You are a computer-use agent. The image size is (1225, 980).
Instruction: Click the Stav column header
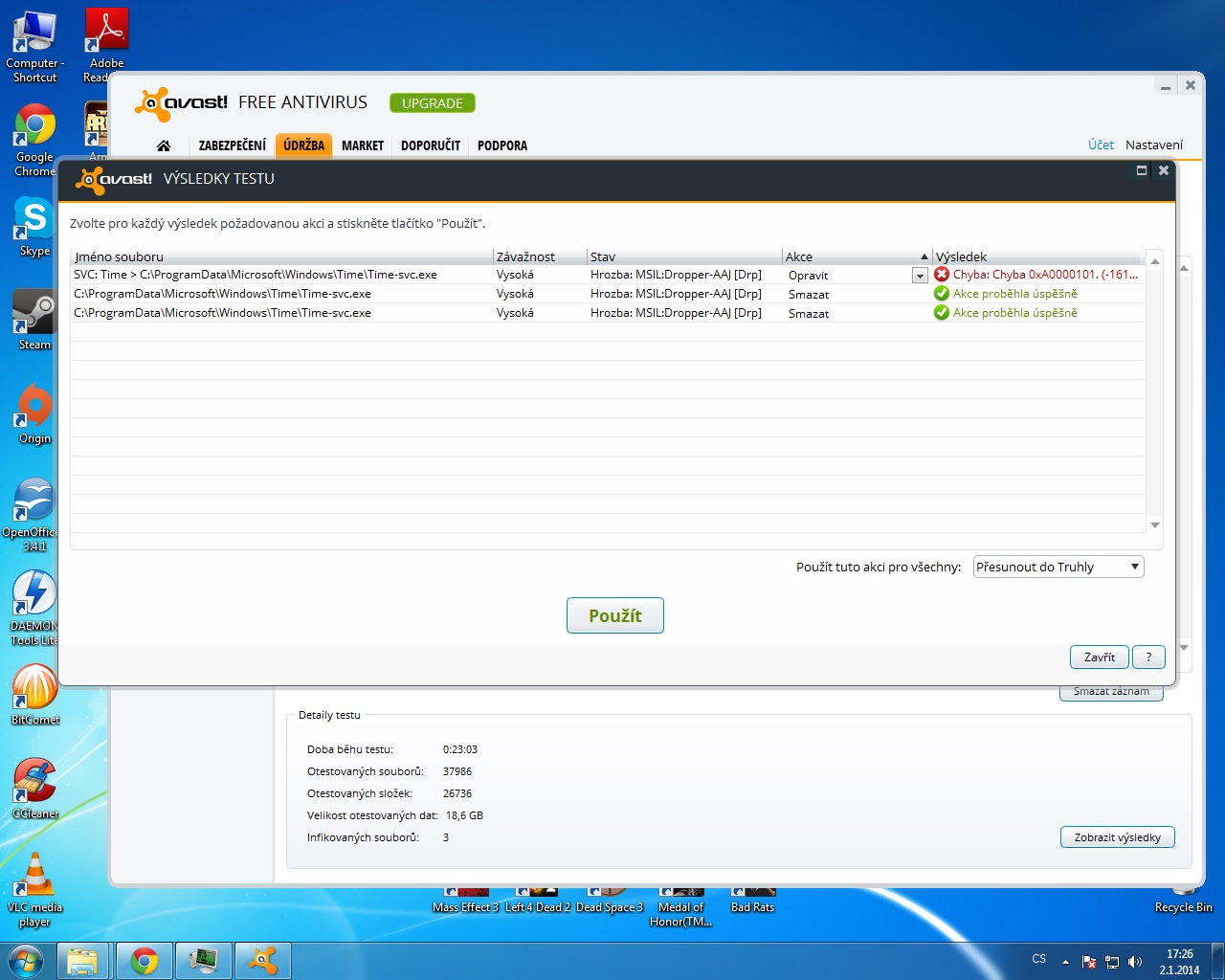(685, 256)
